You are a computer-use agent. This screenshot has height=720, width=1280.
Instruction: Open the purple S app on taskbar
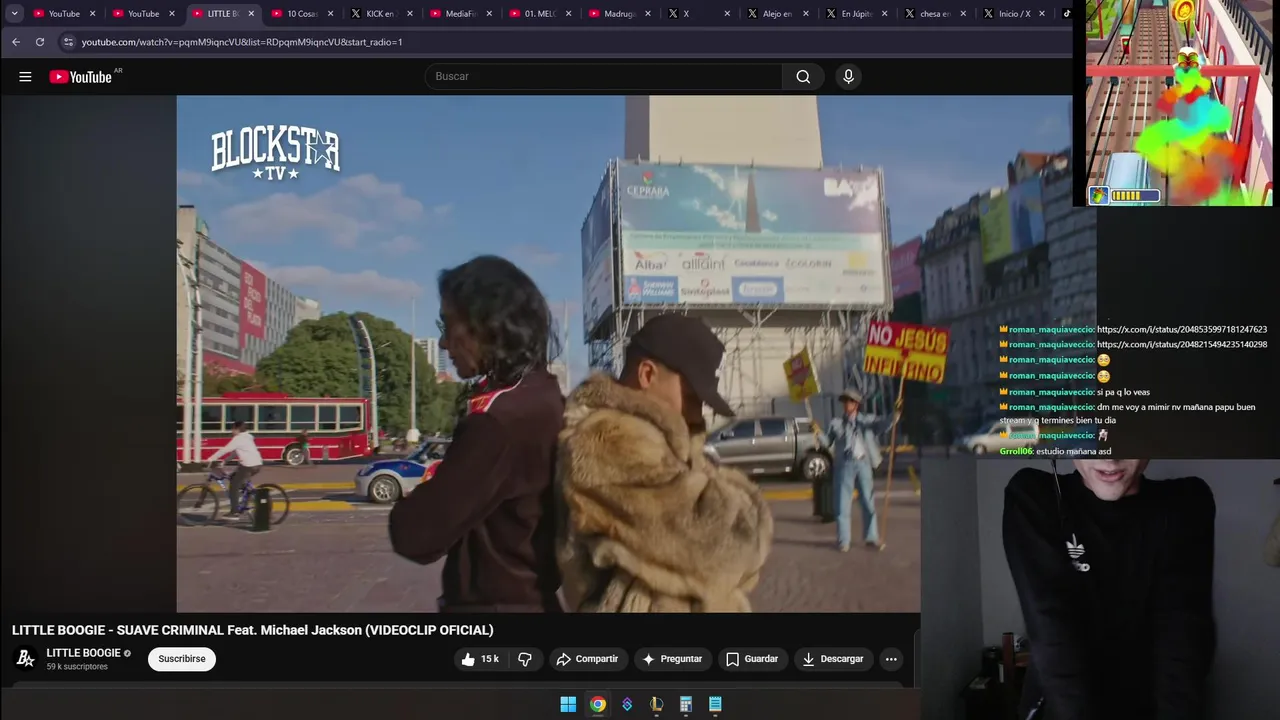(x=627, y=704)
